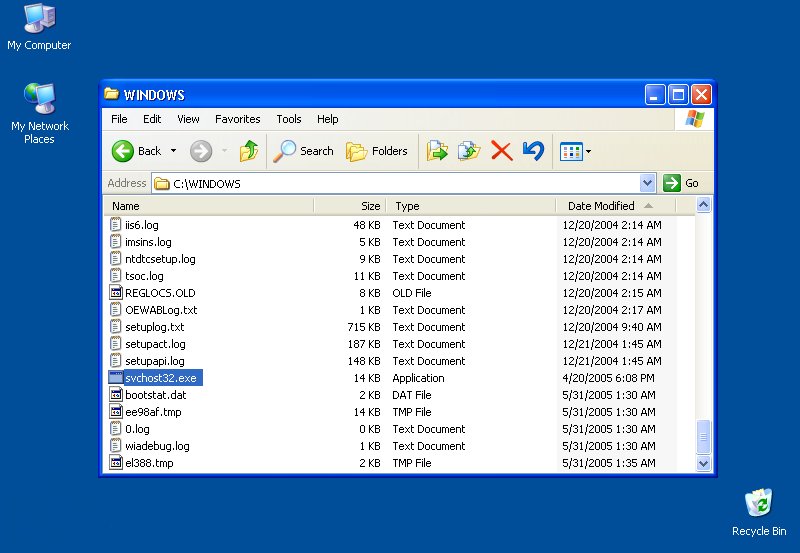This screenshot has height=553, width=800.
Task: Select the iis6.log file icon
Action: (x=116, y=224)
